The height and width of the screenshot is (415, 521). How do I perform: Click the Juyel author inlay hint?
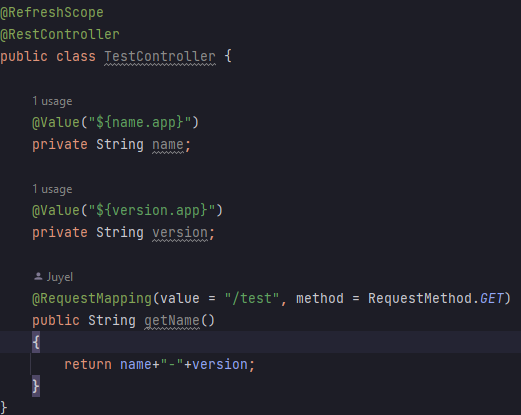(x=53, y=277)
